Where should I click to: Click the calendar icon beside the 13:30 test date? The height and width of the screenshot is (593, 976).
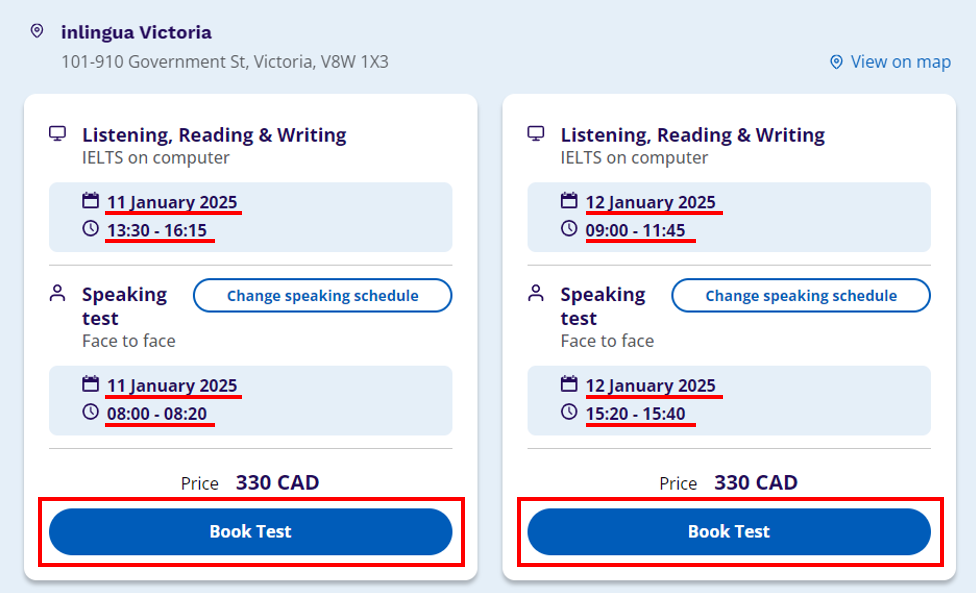click(x=91, y=201)
